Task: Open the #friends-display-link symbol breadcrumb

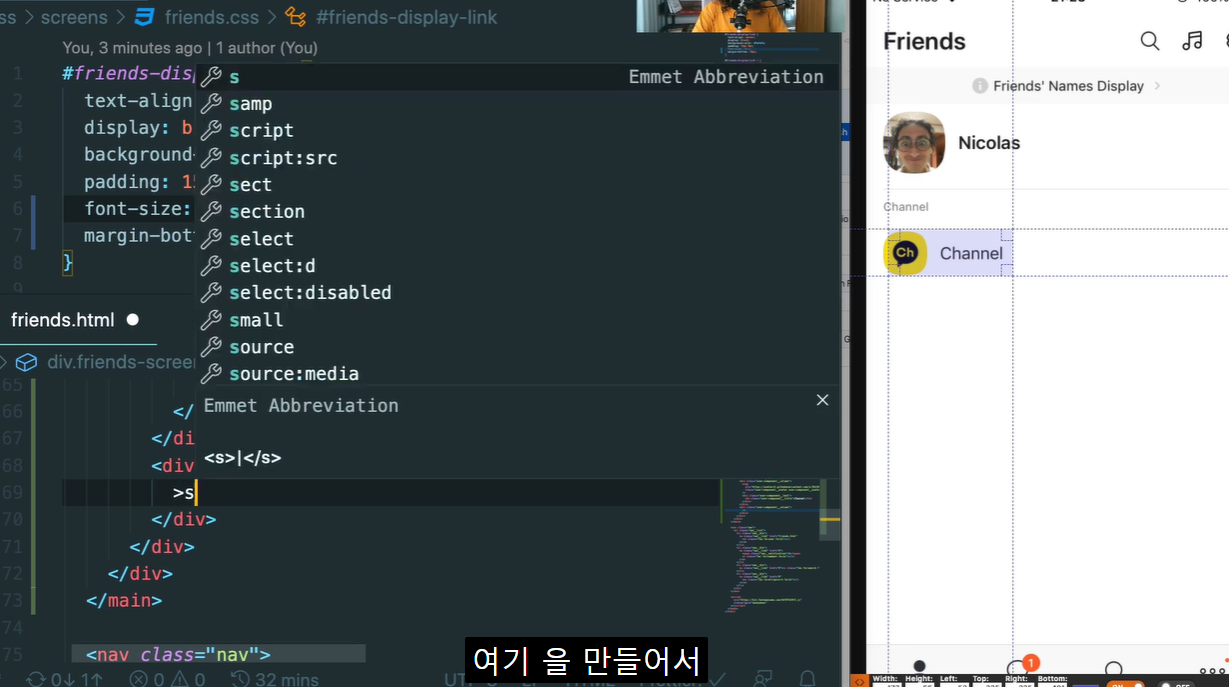Action: click(x=405, y=17)
